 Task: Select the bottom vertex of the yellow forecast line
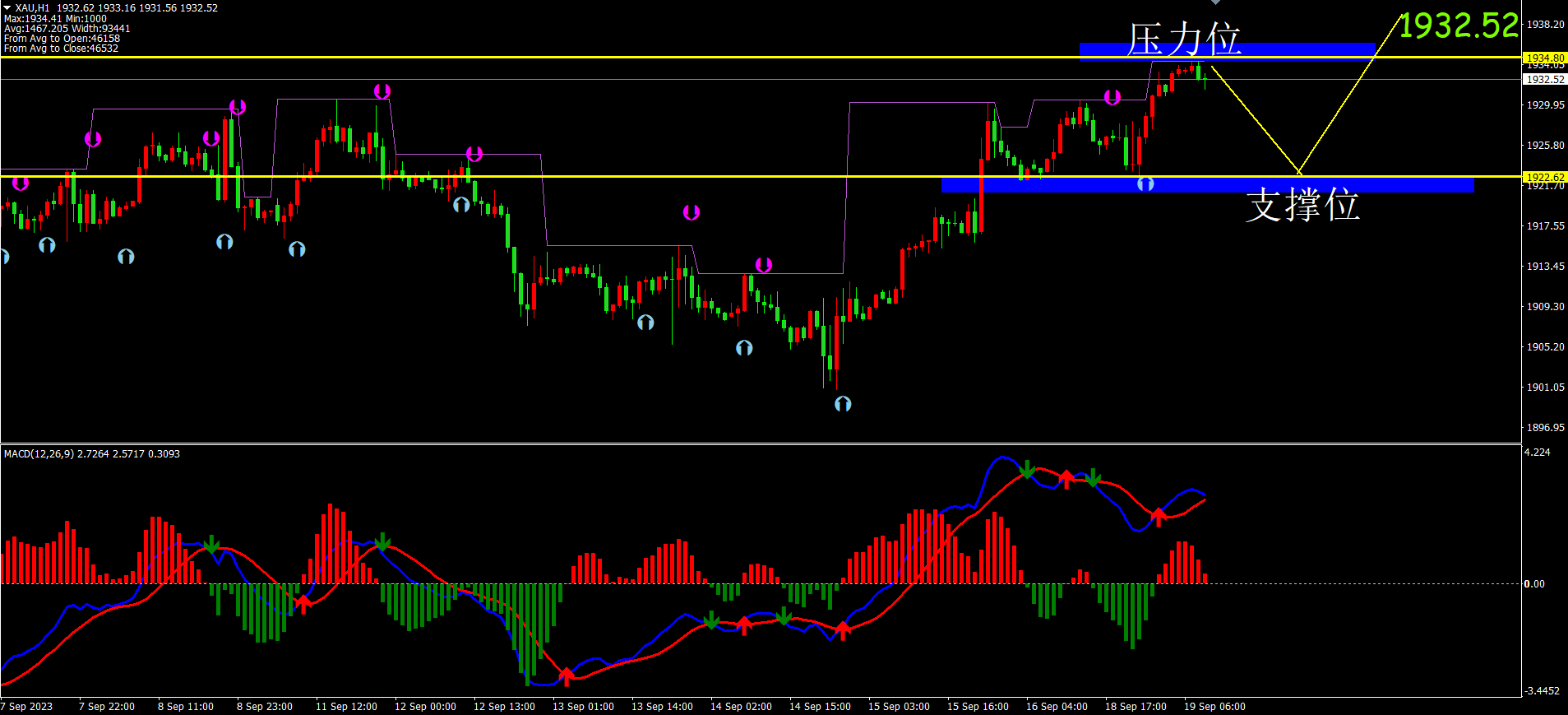pyautogui.click(x=1299, y=173)
